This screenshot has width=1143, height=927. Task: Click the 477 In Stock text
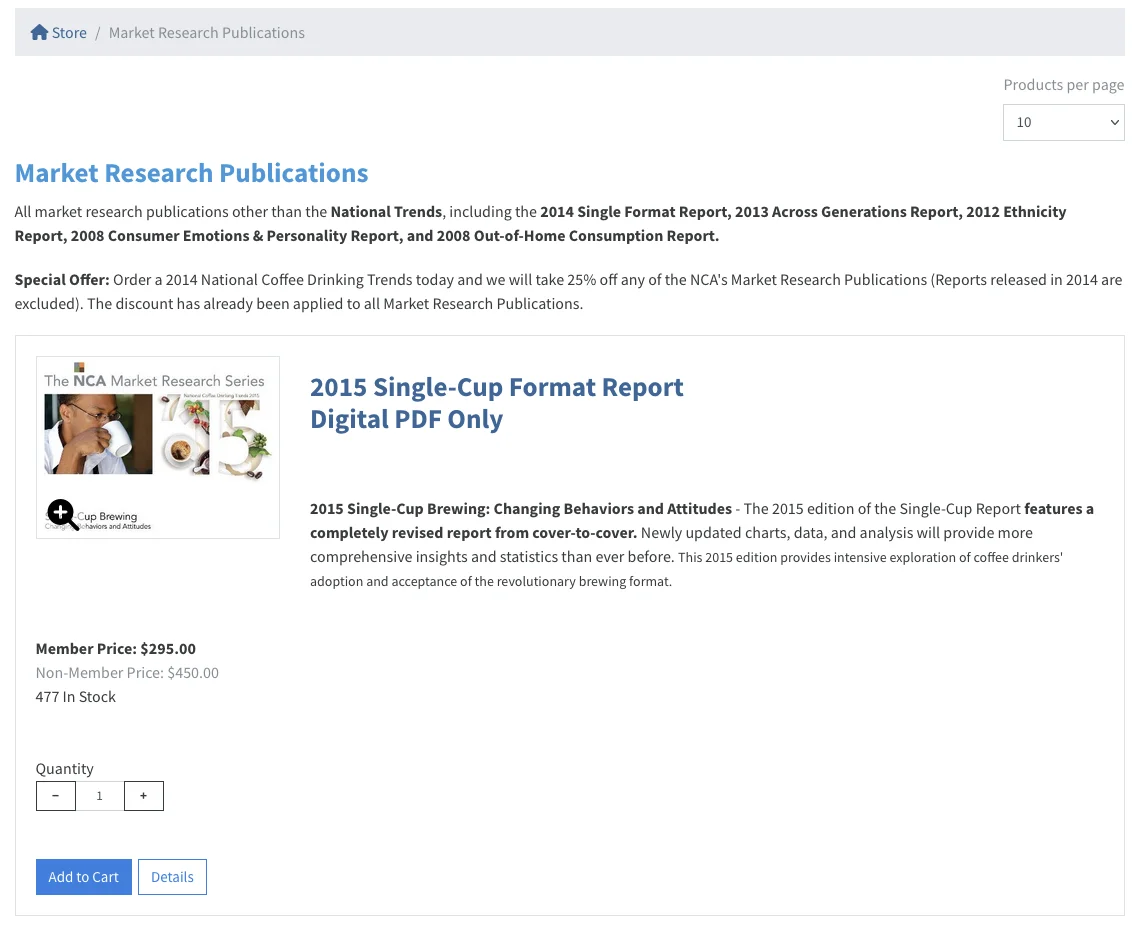click(76, 697)
